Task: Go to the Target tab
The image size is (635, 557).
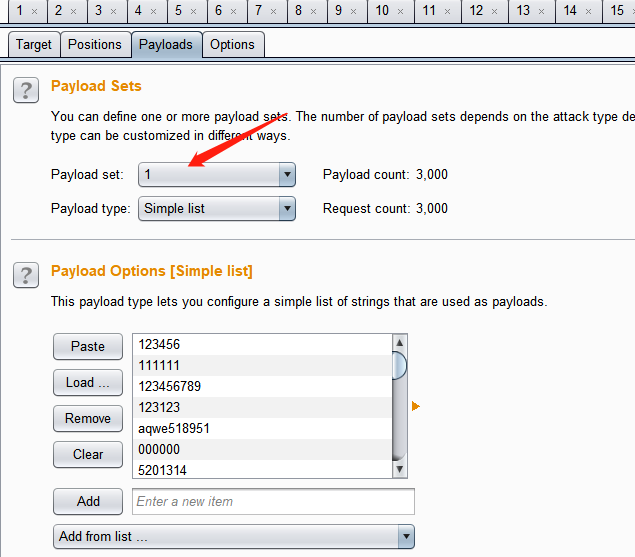Action: [33, 45]
